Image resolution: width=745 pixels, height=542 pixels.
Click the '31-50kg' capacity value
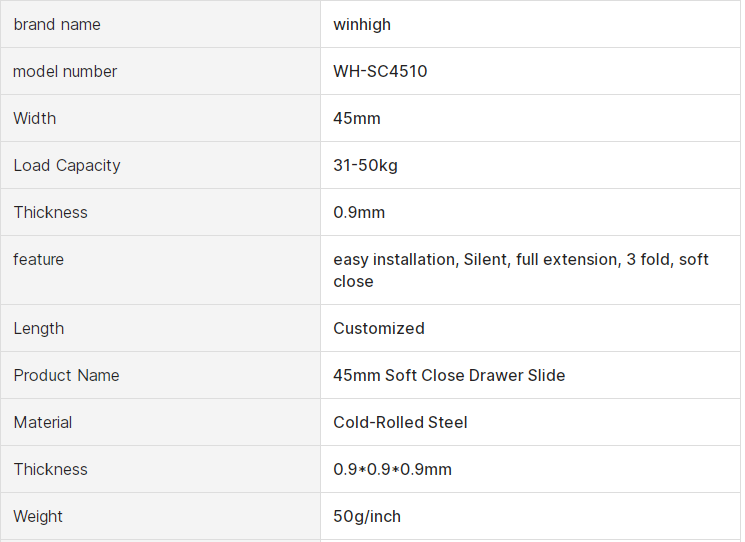pos(365,165)
